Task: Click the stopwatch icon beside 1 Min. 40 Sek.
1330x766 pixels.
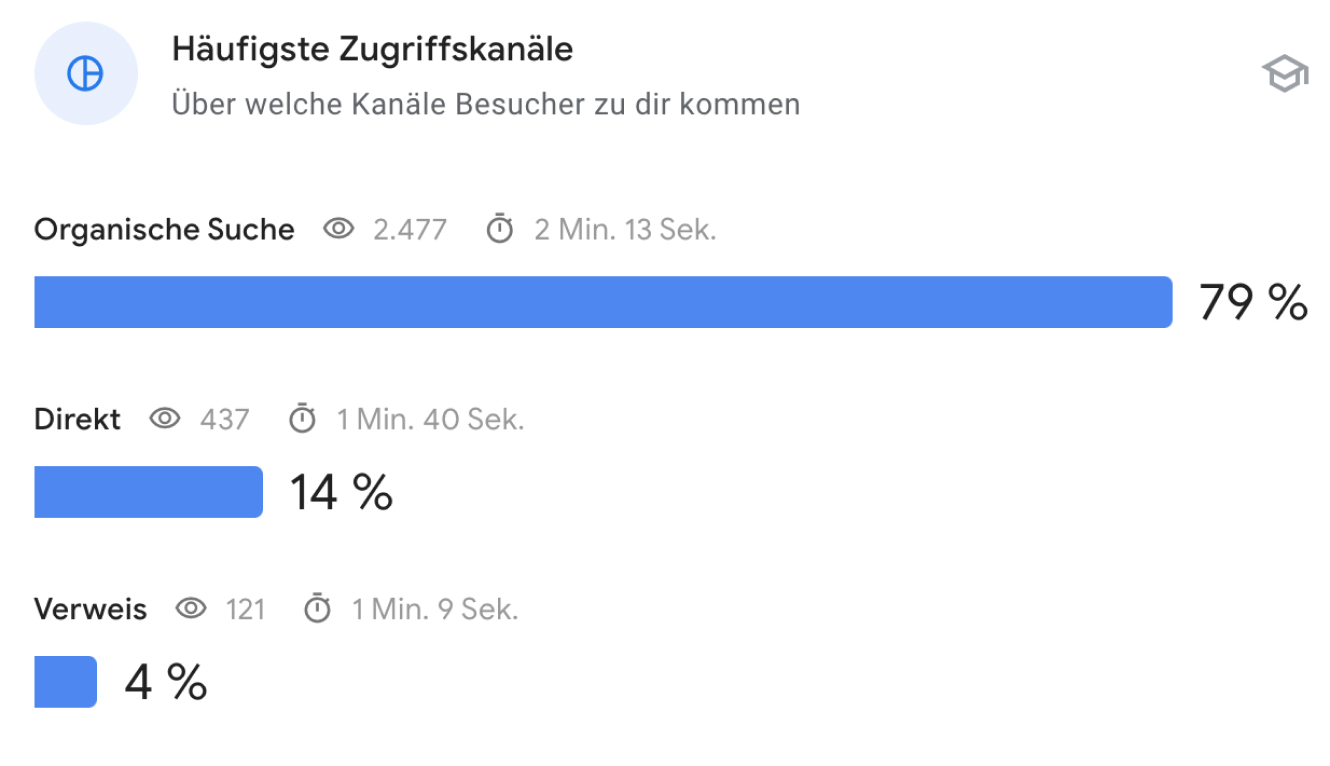Action: [302, 419]
